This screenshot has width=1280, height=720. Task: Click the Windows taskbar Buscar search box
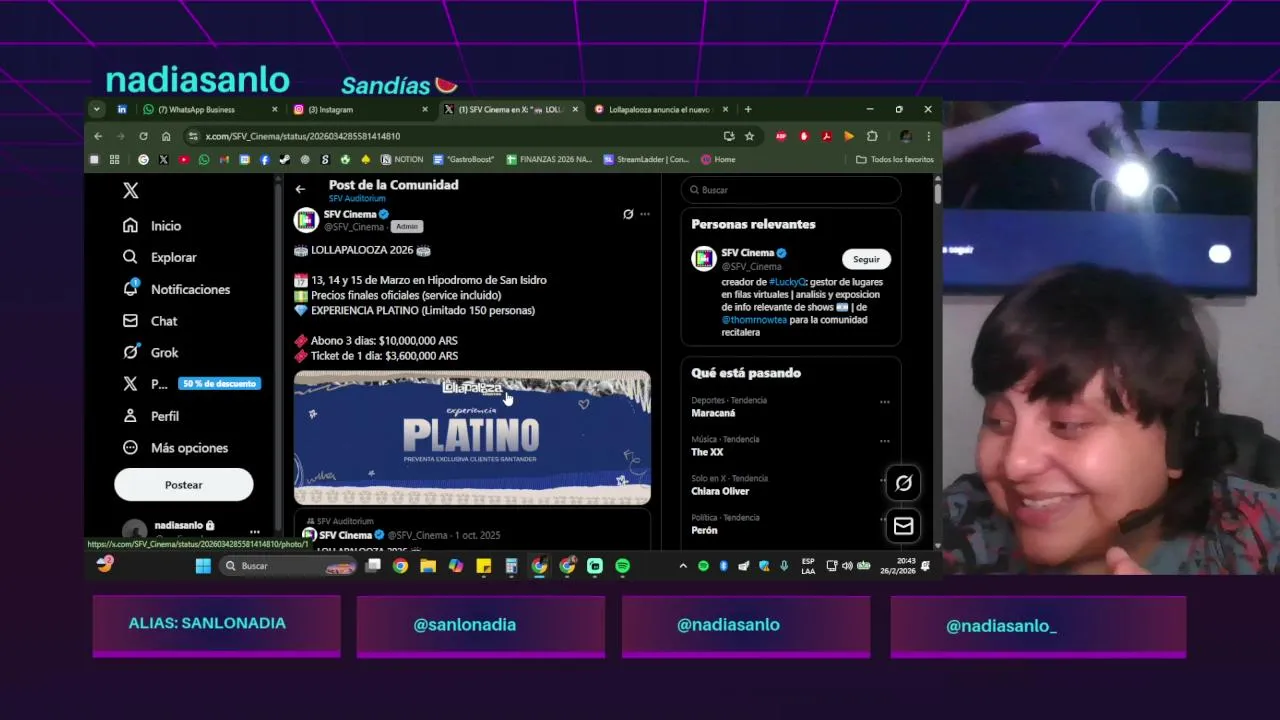click(290, 566)
